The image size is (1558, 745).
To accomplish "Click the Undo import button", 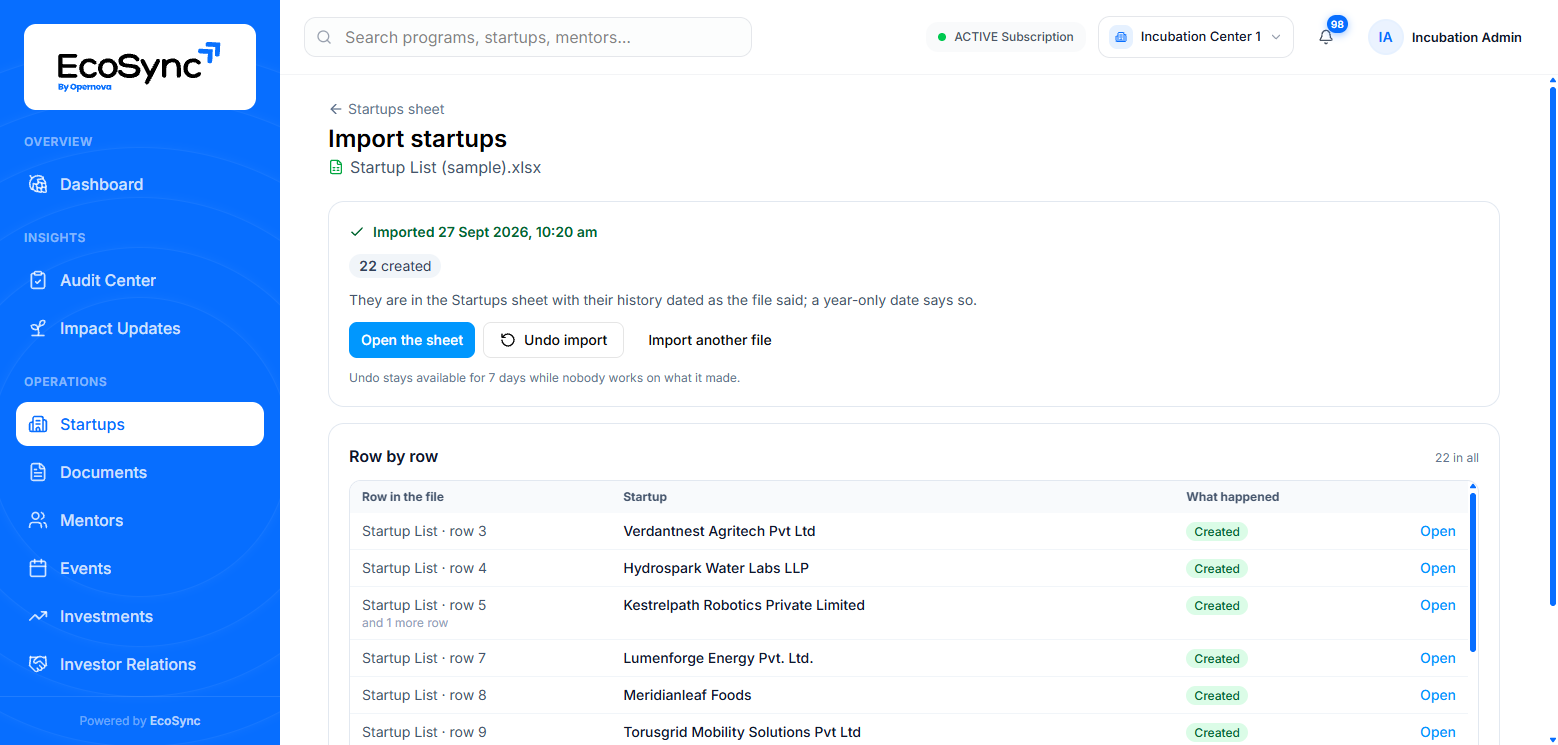I will click(553, 340).
